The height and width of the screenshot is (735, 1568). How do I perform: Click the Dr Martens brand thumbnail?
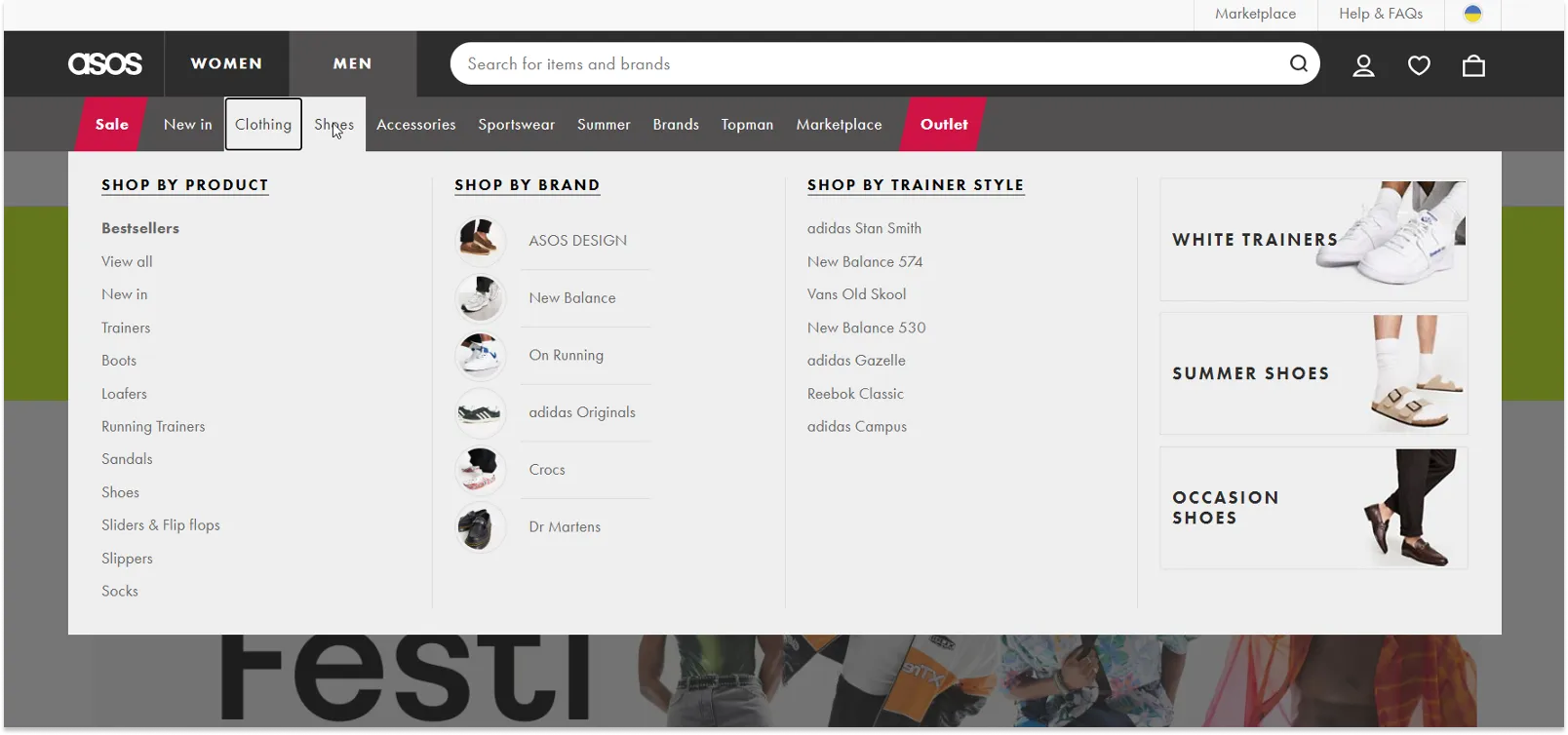[480, 526]
